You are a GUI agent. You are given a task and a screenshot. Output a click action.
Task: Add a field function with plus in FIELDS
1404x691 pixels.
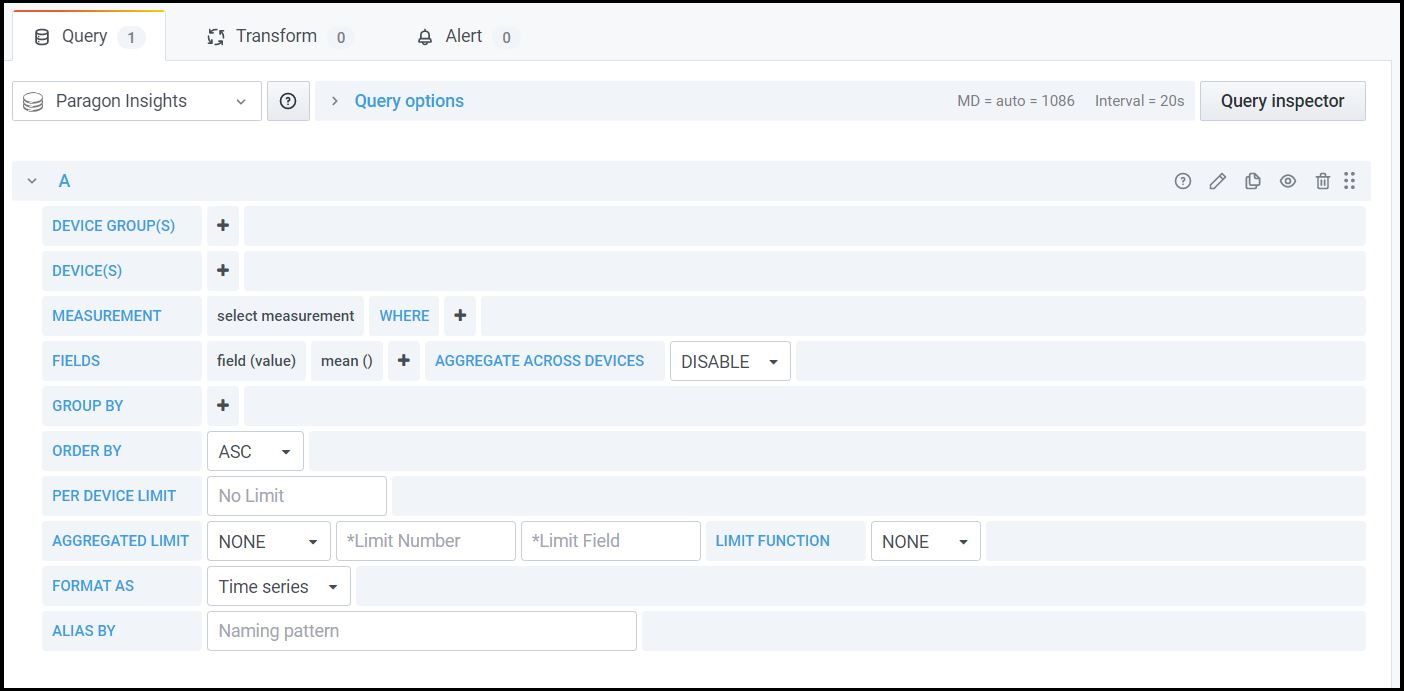tap(404, 361)
